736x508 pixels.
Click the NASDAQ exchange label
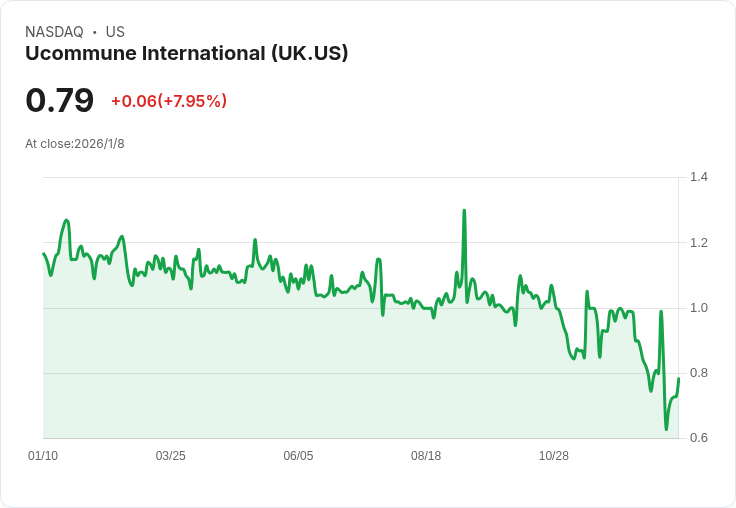[53, 32]
